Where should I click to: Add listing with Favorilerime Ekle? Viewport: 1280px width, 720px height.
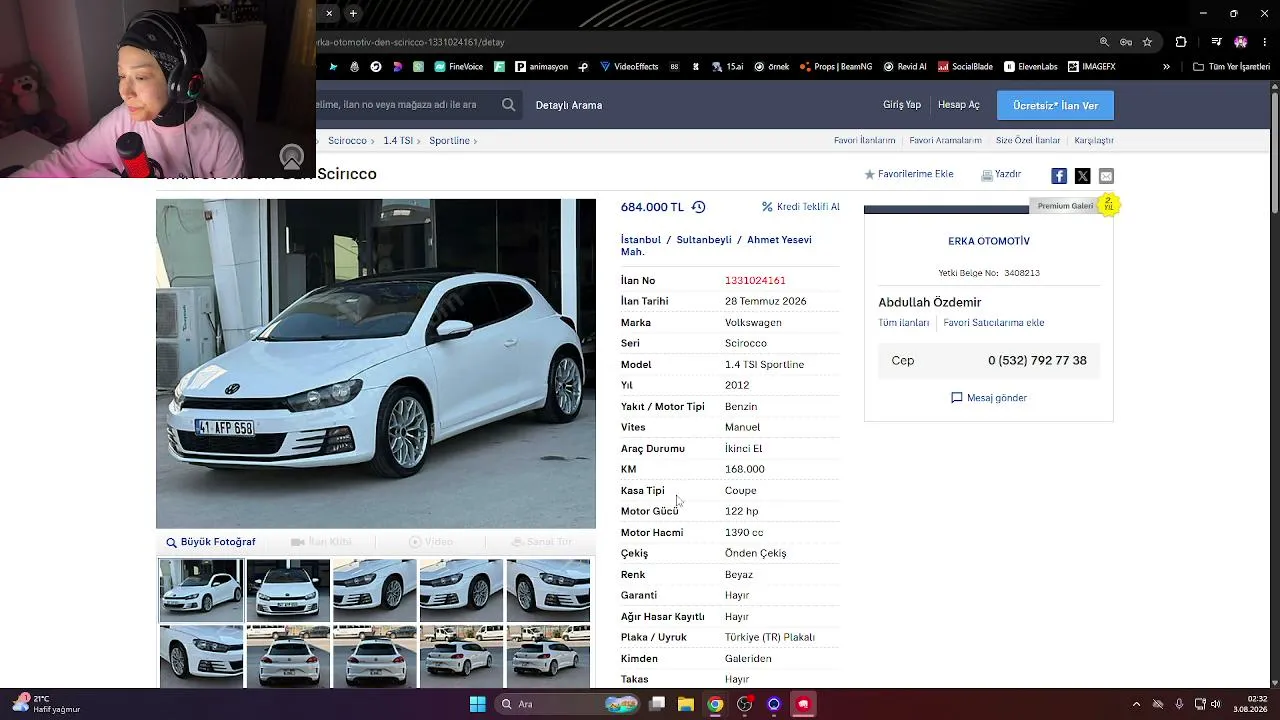coord(909,174)
